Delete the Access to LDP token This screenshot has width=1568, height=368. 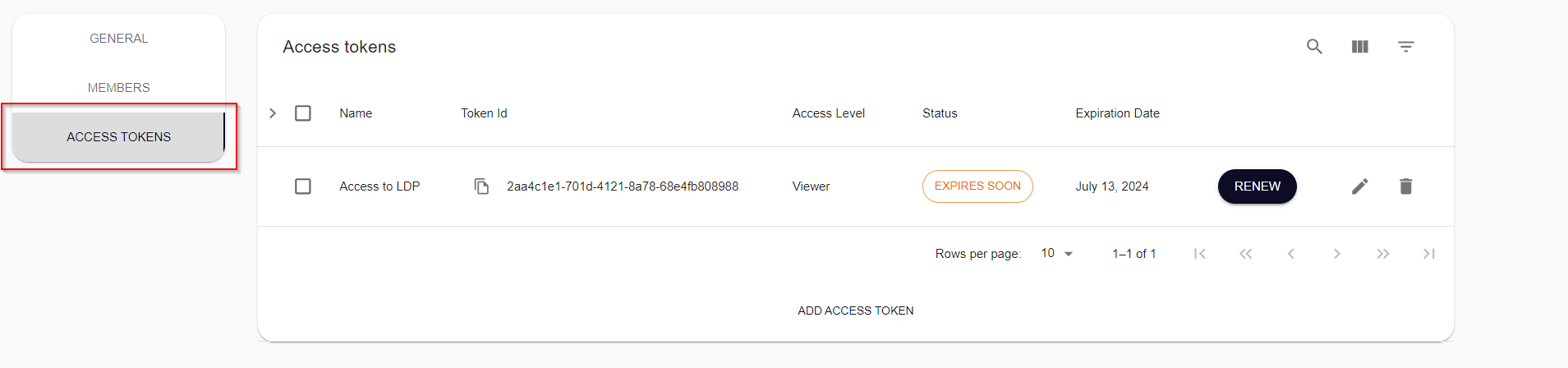(x=1406, y=186)
